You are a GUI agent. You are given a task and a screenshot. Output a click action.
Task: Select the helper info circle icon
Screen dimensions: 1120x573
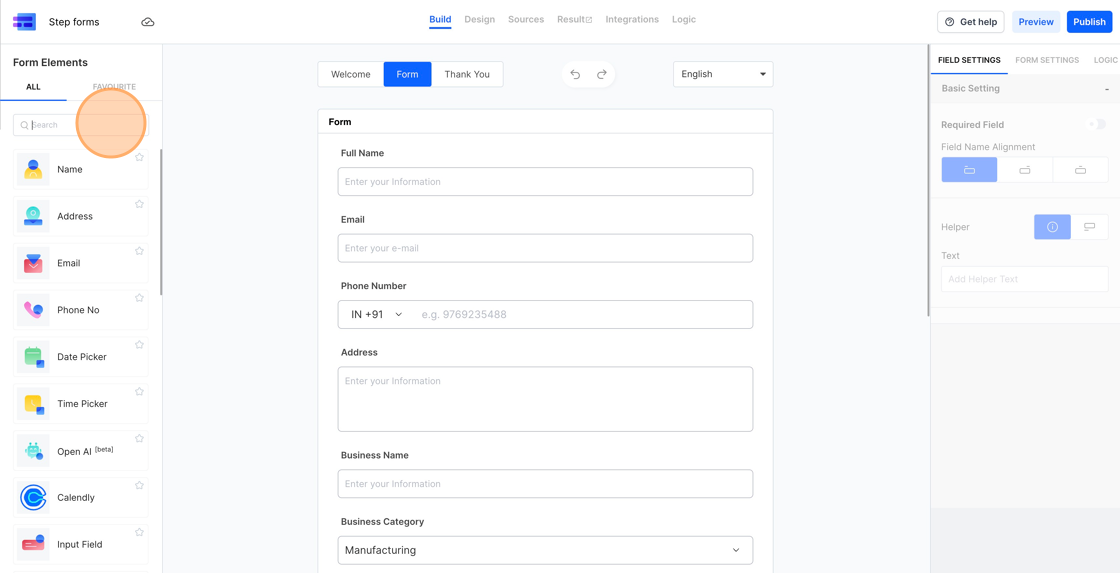click(x=1052, y=227)
